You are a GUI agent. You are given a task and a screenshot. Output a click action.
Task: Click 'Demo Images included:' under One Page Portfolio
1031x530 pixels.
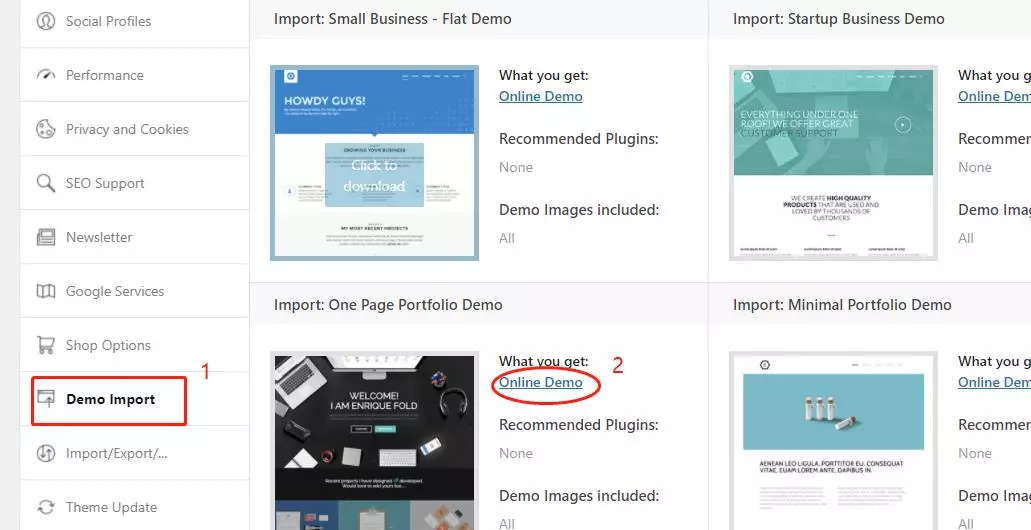[x=579, y=496]
